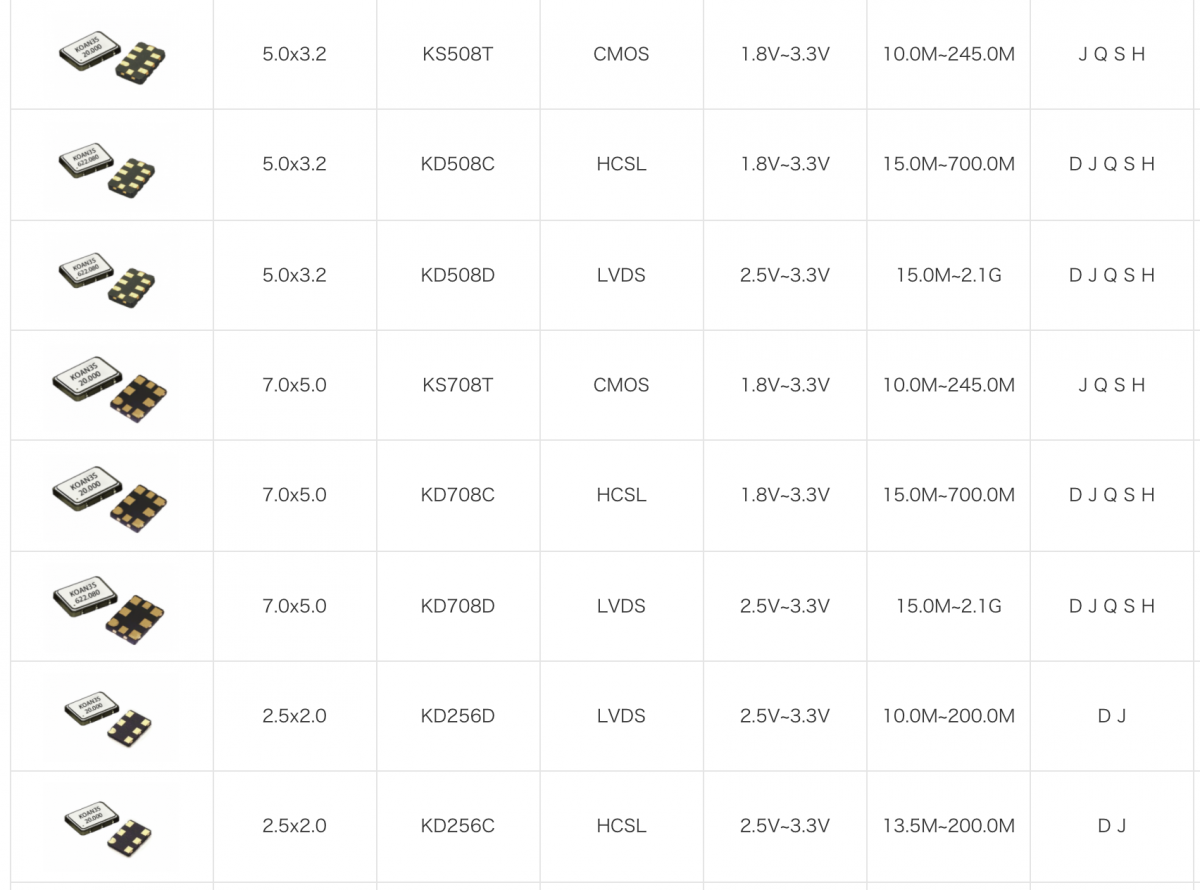Open the KD508C model link
The height and width of the screenshot is (890, 1200).
(x=457, y=164)
